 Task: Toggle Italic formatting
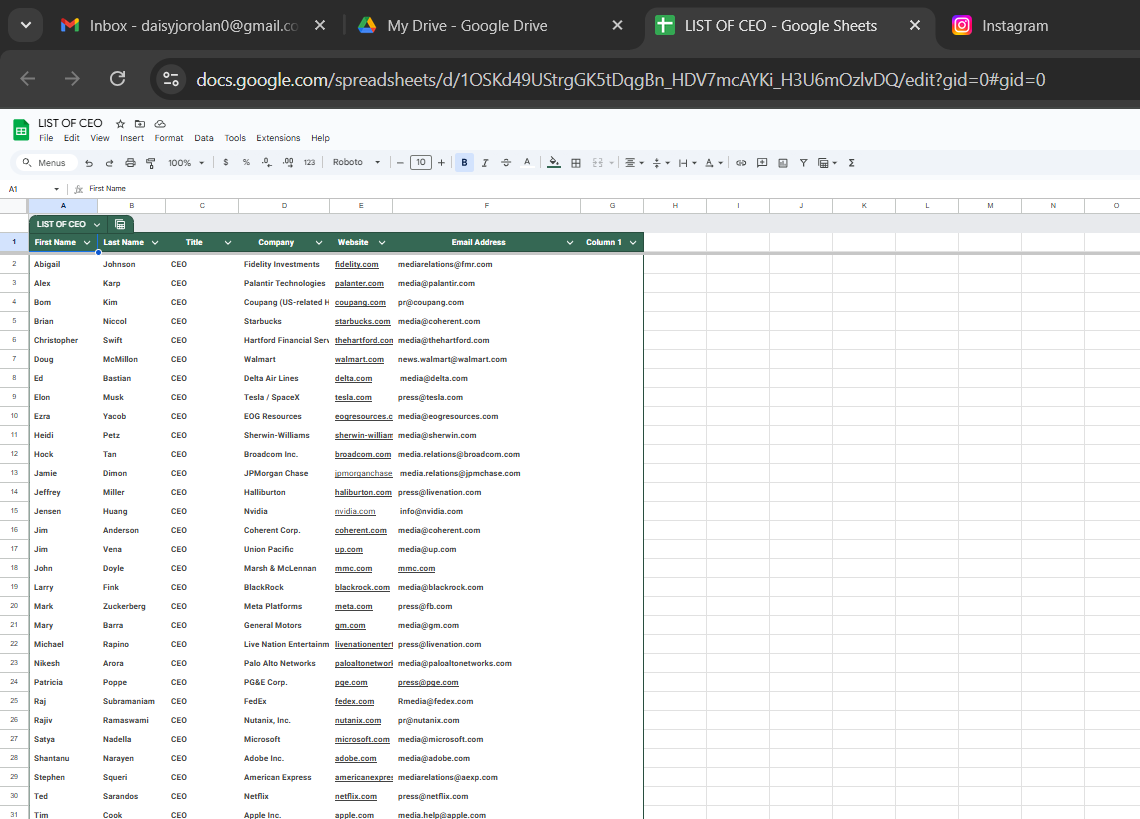click(485, 163)
